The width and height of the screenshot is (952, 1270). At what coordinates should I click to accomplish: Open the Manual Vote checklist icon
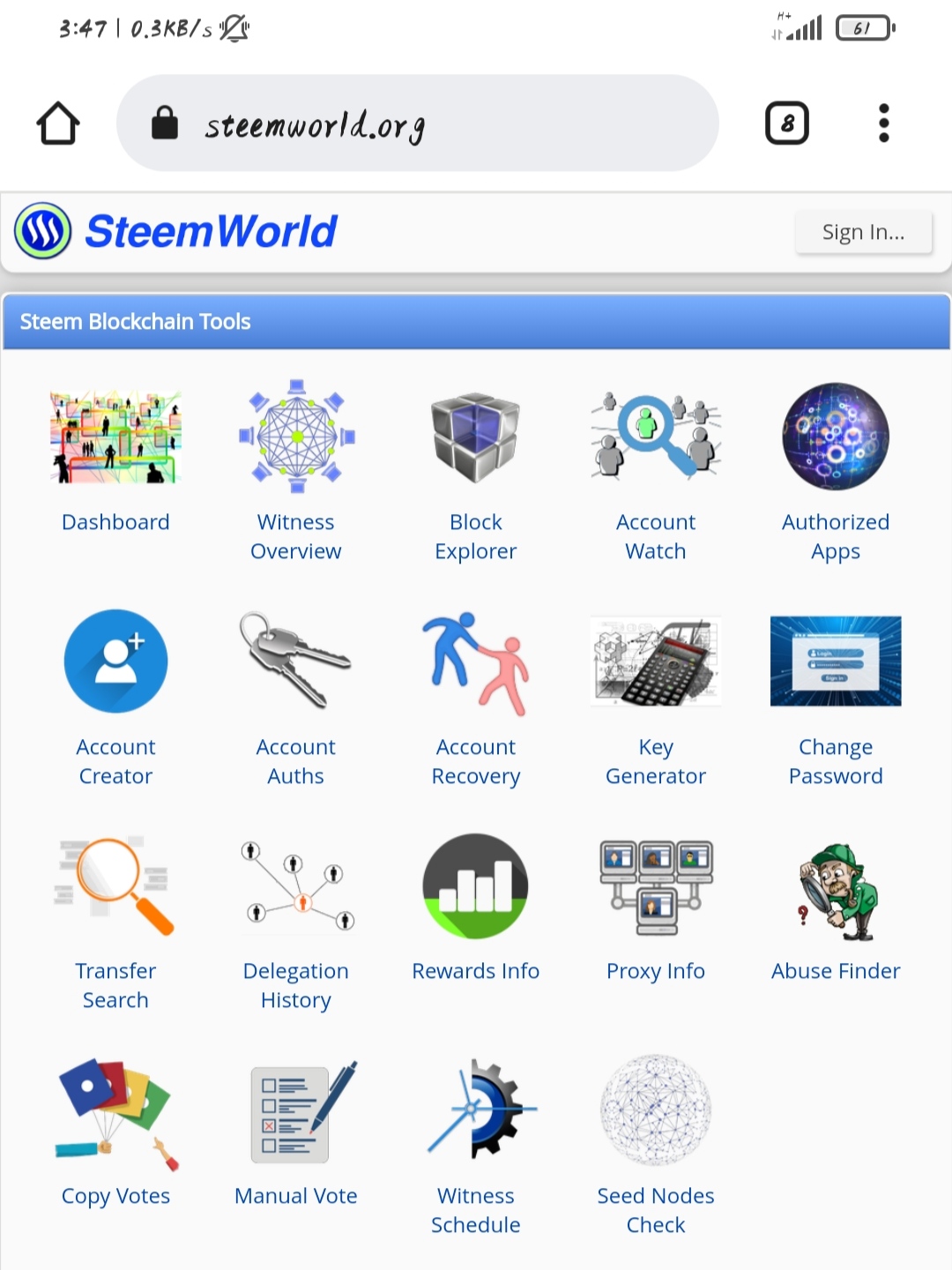[x=302, y=1111]
